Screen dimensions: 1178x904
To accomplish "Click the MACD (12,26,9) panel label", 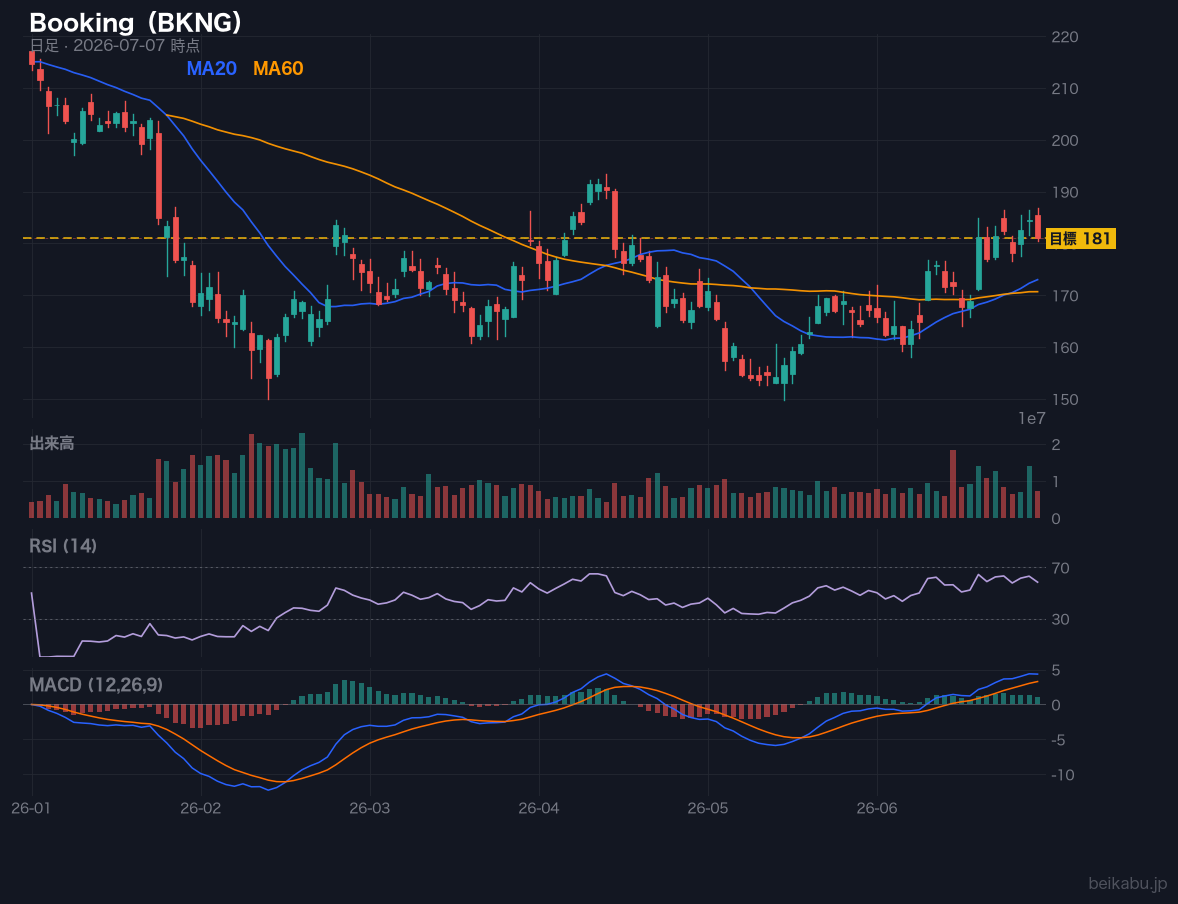I will 96,685.
